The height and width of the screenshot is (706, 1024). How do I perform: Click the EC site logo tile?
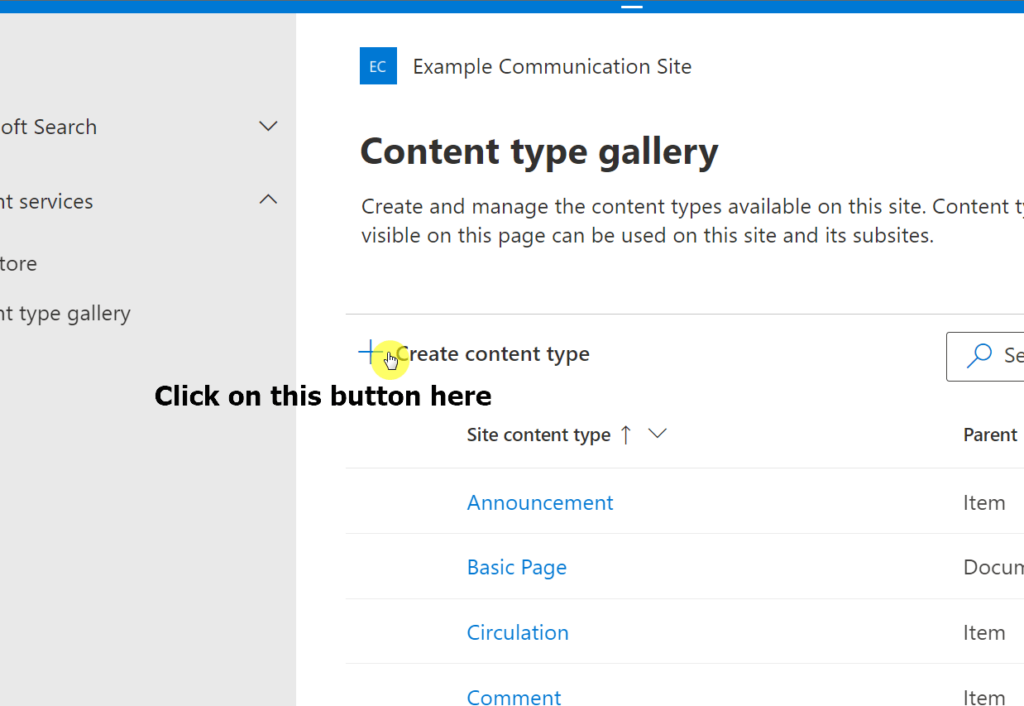(378, 66)
